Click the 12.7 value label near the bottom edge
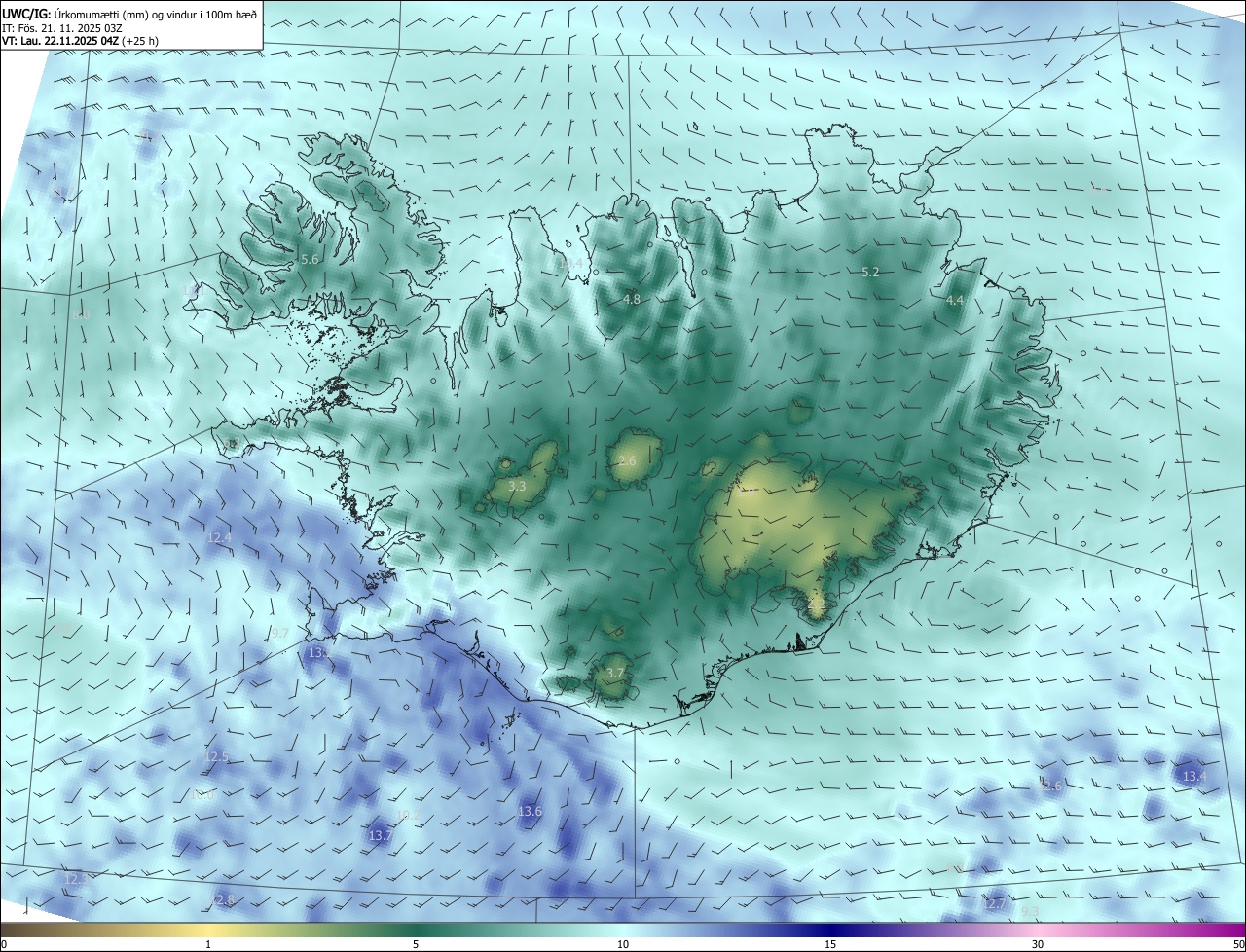 pyautogui.click(x=994, y=904)
